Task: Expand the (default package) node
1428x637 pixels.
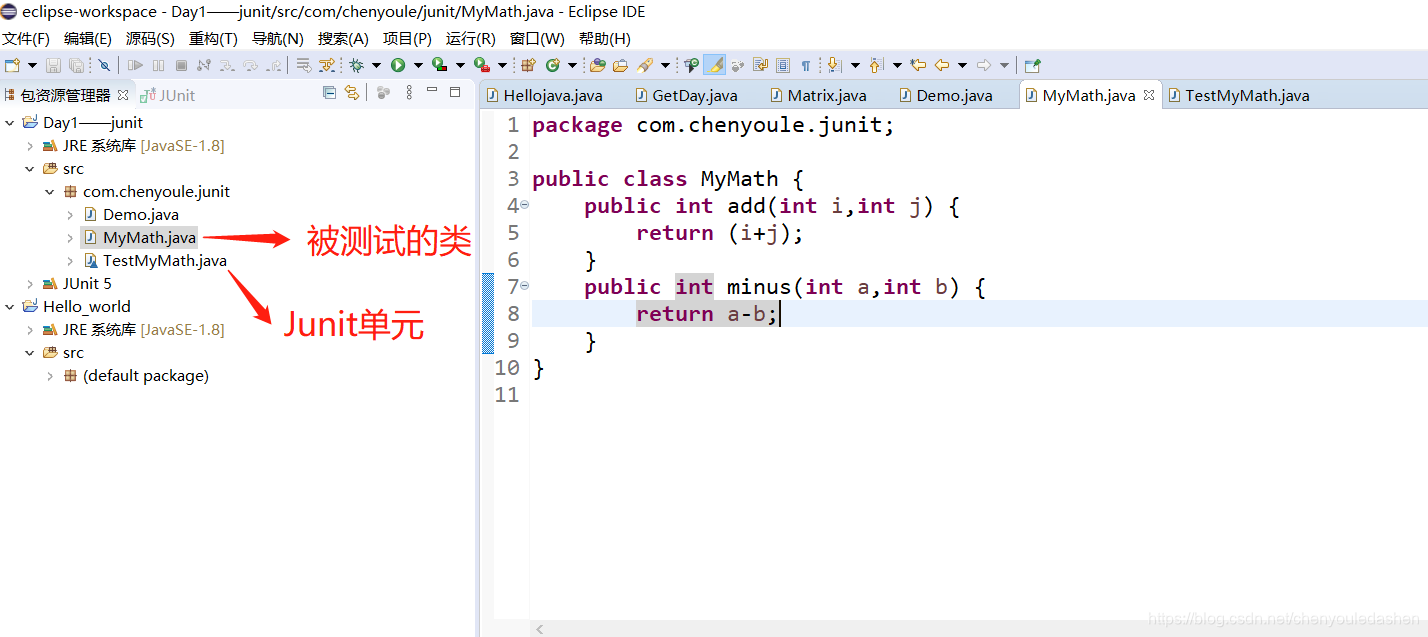Action: tap(50, 376)
